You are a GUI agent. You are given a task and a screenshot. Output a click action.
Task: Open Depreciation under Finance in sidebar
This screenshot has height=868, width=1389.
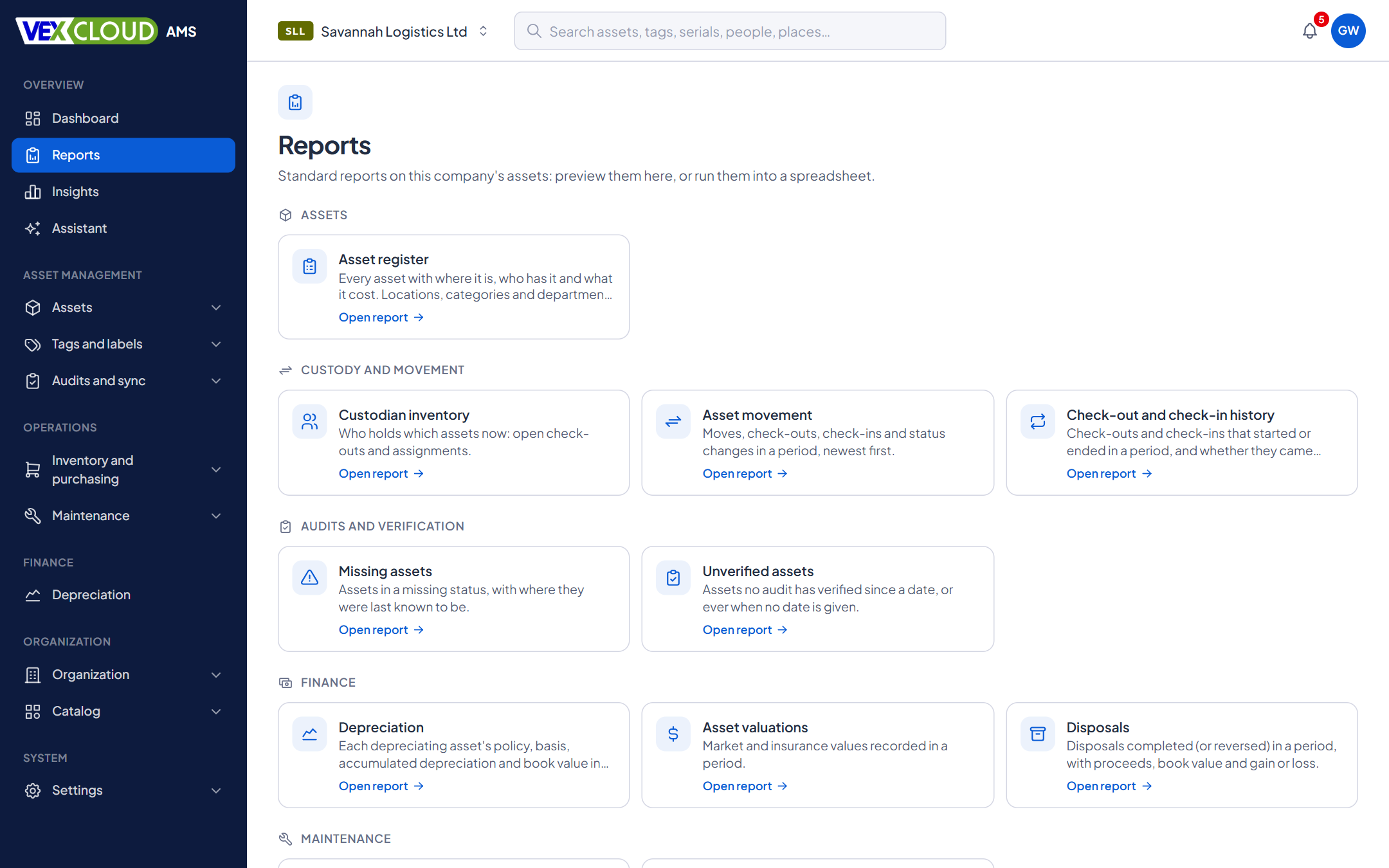coord(123,595)
